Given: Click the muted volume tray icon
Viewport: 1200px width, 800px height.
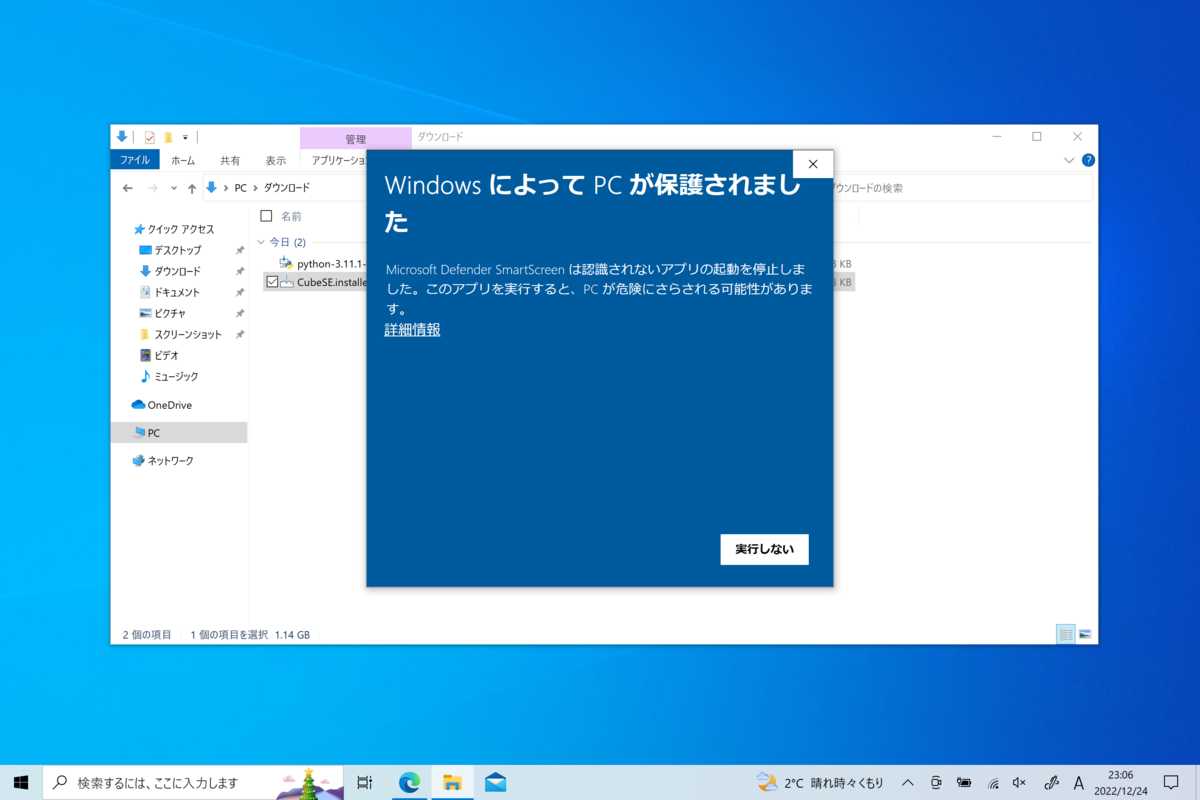Looking at the screenshot, I should 1020,782.
